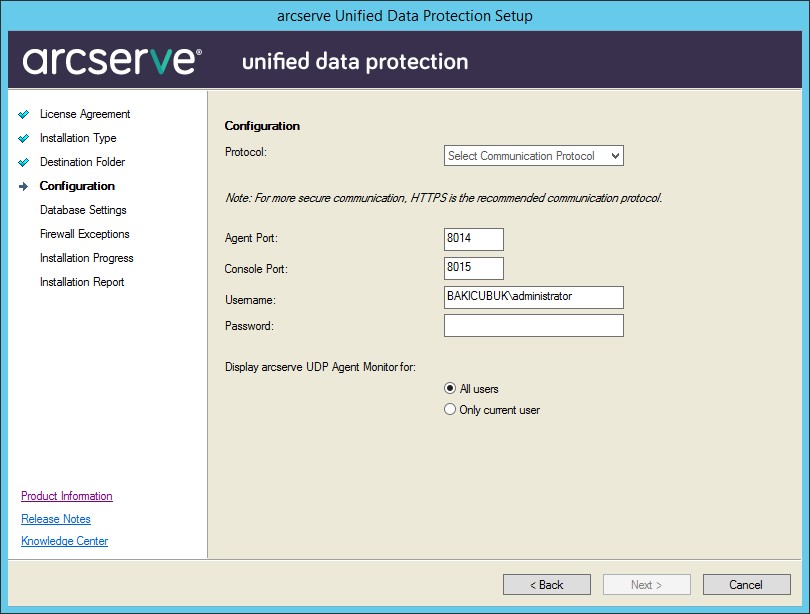Focus the Console Port field

(x=474, y=268)
